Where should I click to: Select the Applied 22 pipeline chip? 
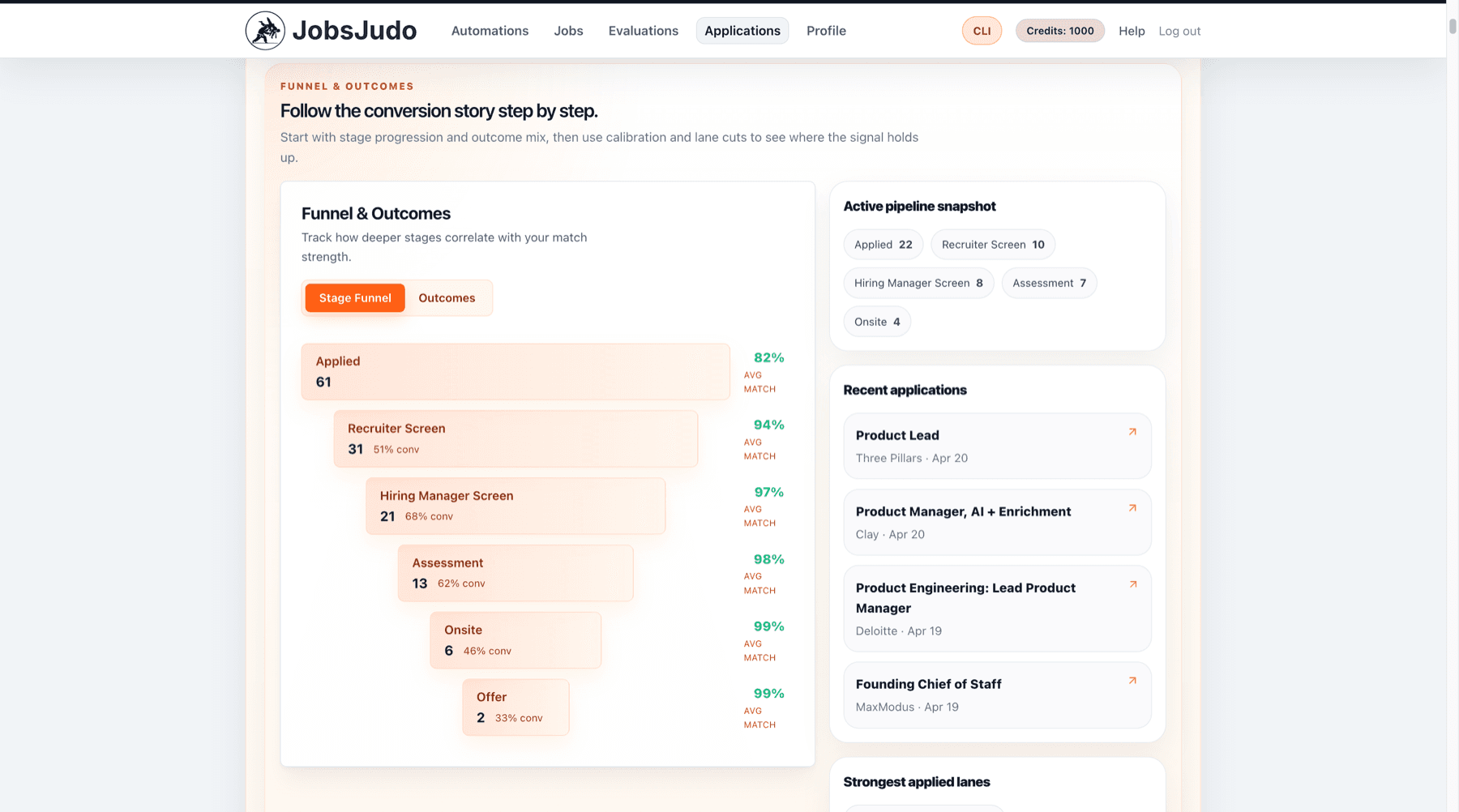pyautogui.click(x=883, y=245)
